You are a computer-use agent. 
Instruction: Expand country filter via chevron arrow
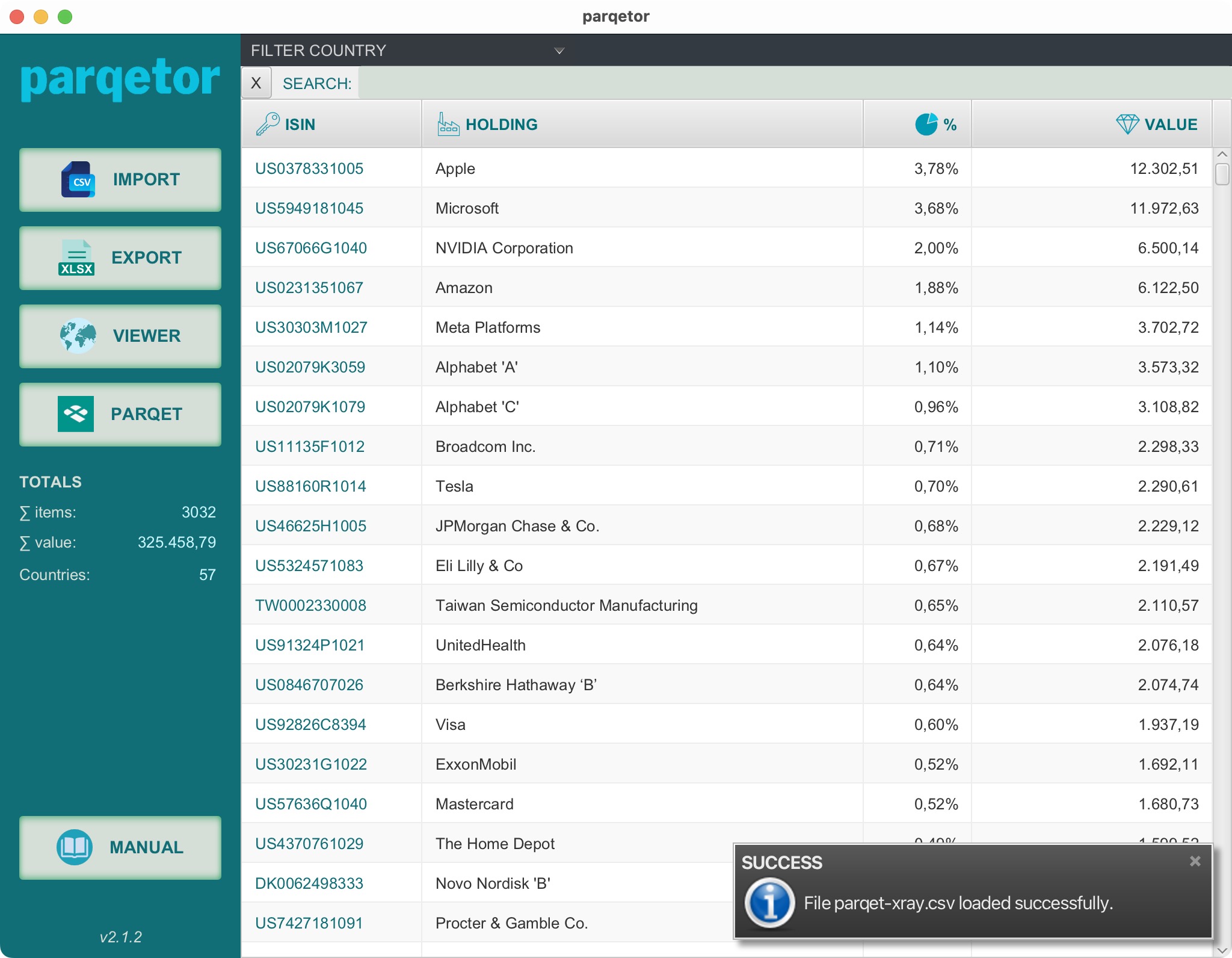pos(559,51)
